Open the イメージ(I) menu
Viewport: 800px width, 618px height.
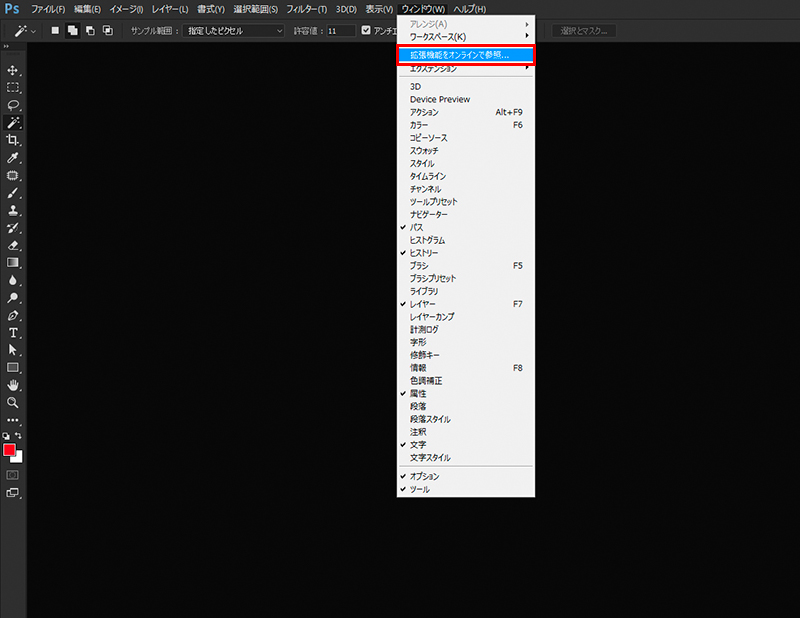click(x=126, y=9)
